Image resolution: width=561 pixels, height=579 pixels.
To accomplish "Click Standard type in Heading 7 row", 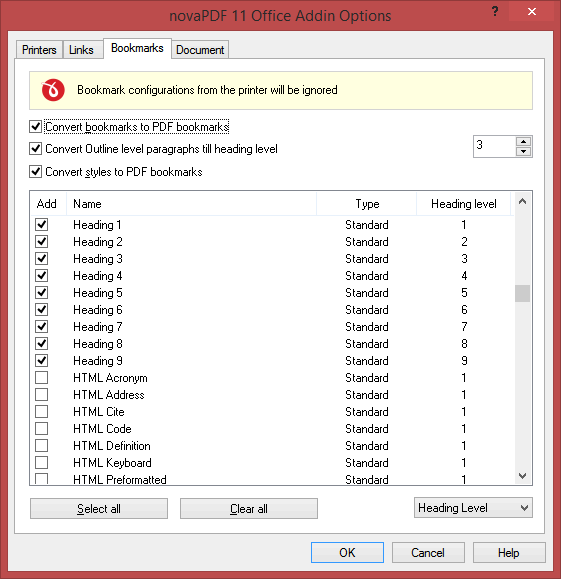I will (367, 326).
